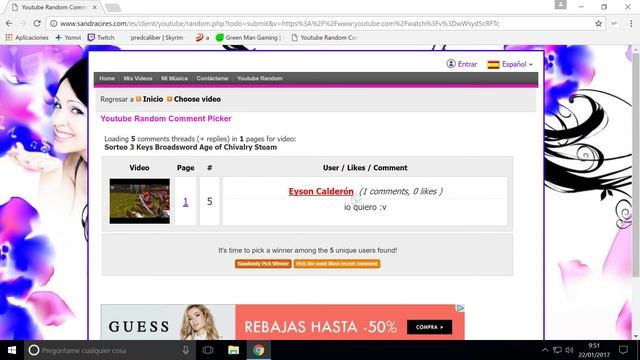Open Eyson Calderón user link

[x=321, y=191]
